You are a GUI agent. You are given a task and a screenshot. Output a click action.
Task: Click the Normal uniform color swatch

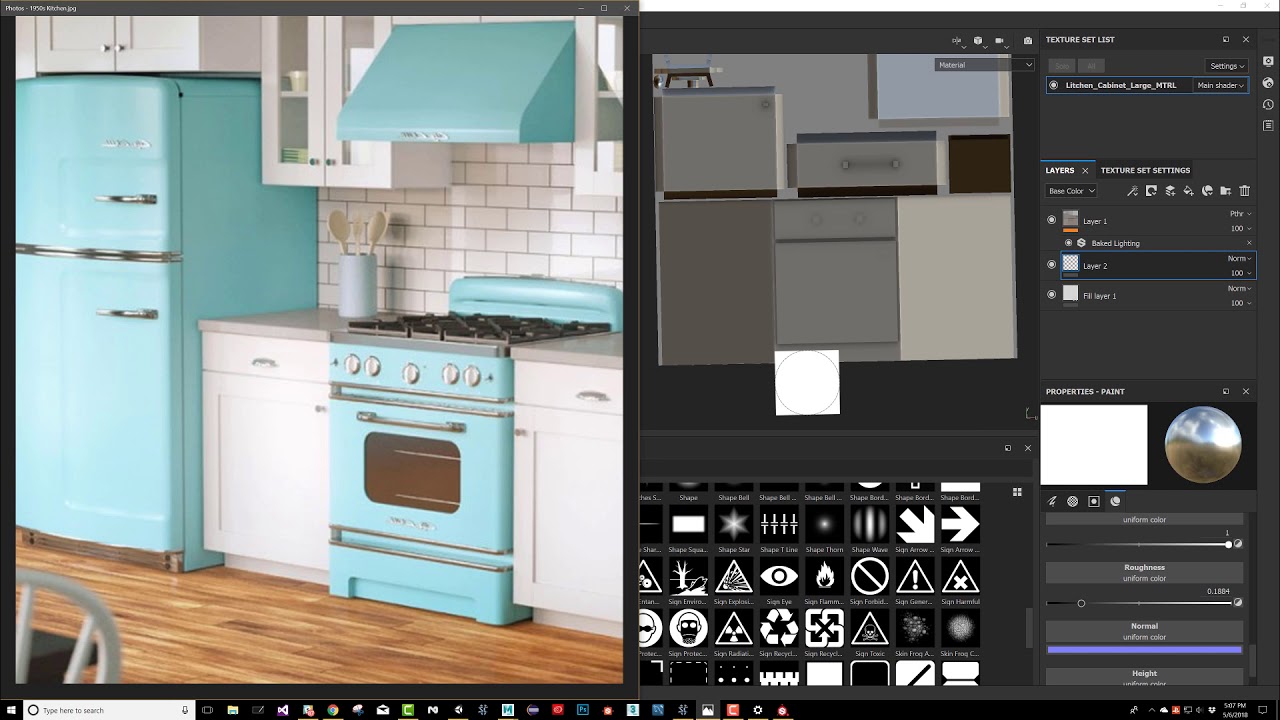pos(1145,649)
